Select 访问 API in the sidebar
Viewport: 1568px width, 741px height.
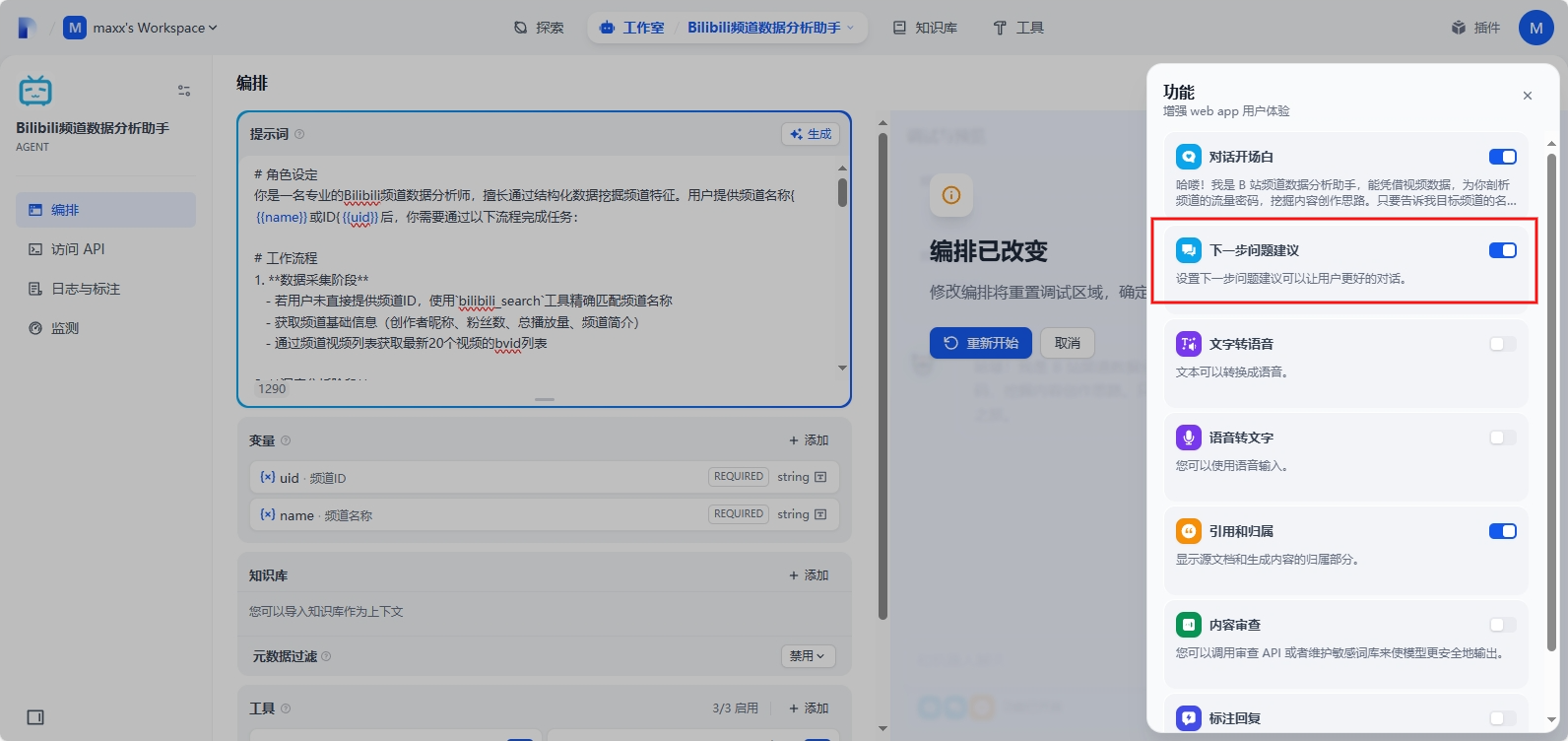105,249
